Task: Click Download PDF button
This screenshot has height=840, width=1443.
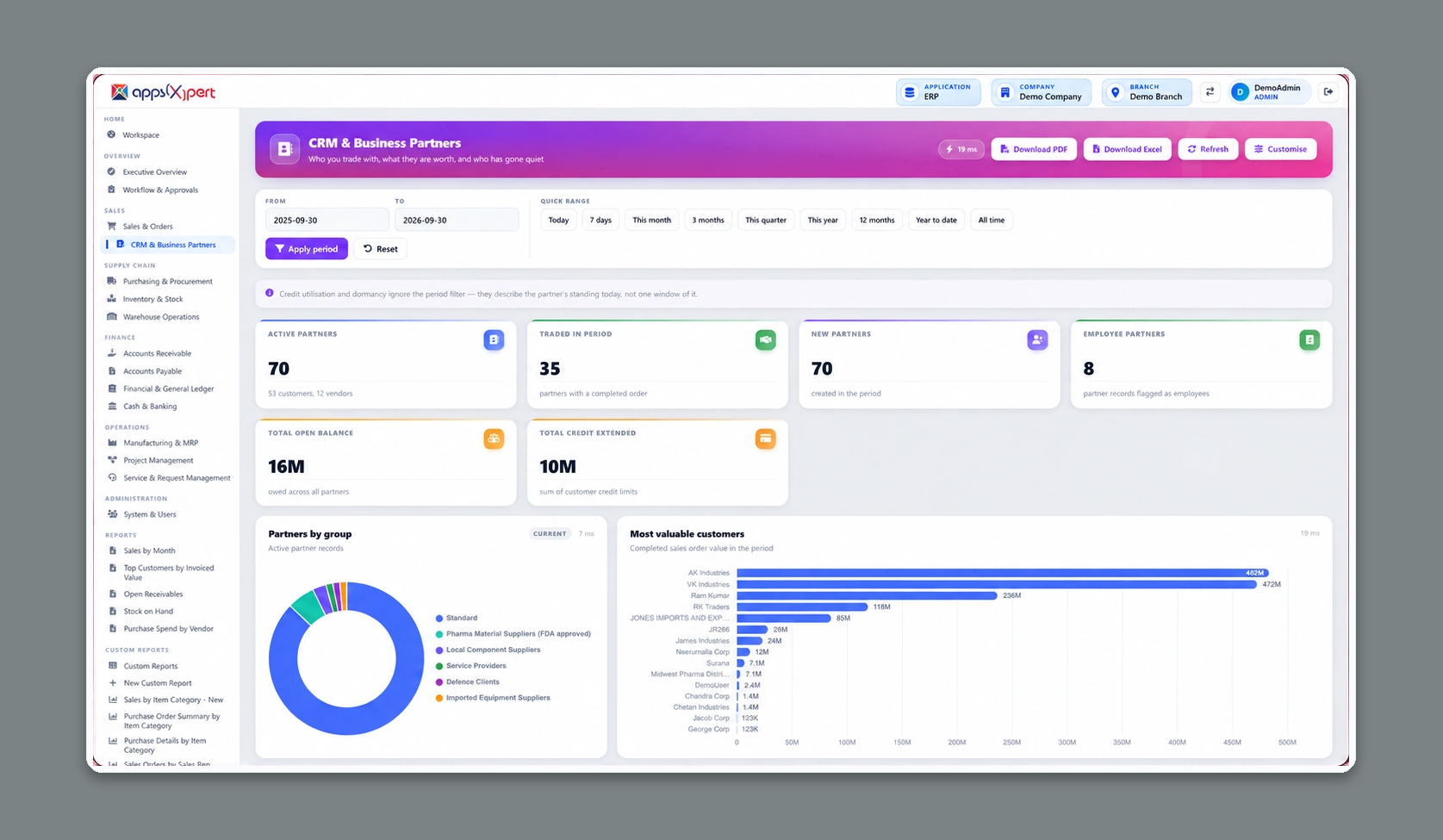Action: 1034,149
